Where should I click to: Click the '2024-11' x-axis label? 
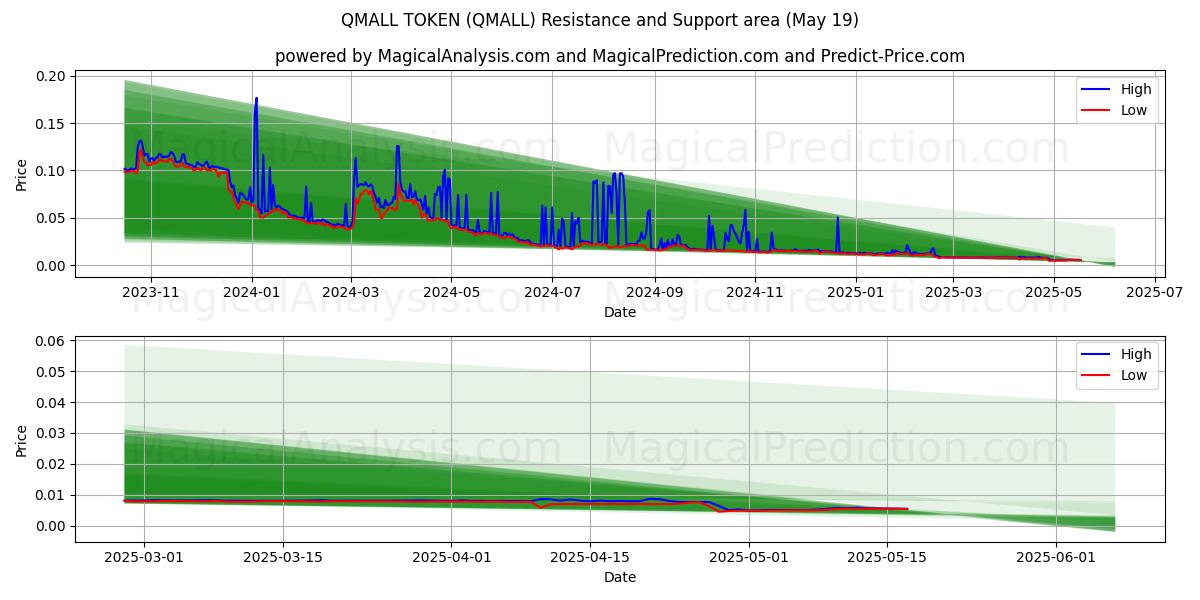755,292
